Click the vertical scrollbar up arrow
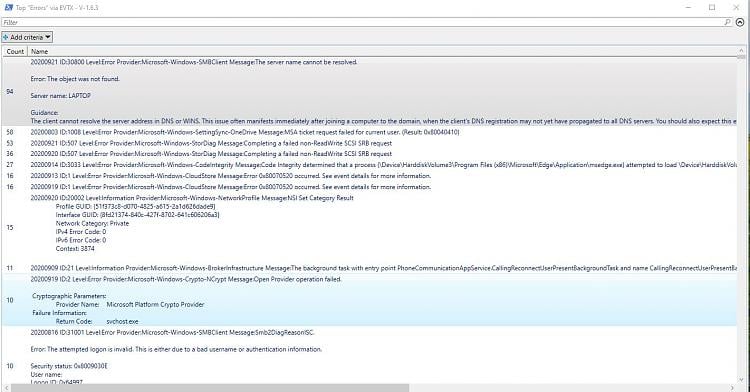Viewport: 750px width, 392px height. 742,51
